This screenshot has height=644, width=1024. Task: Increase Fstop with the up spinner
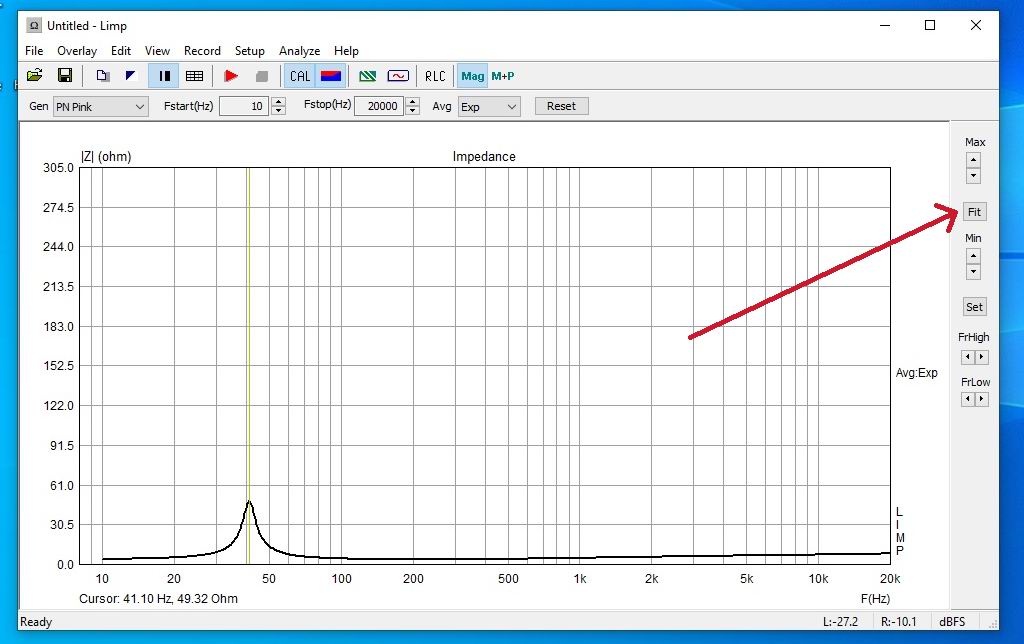[413, 101]
